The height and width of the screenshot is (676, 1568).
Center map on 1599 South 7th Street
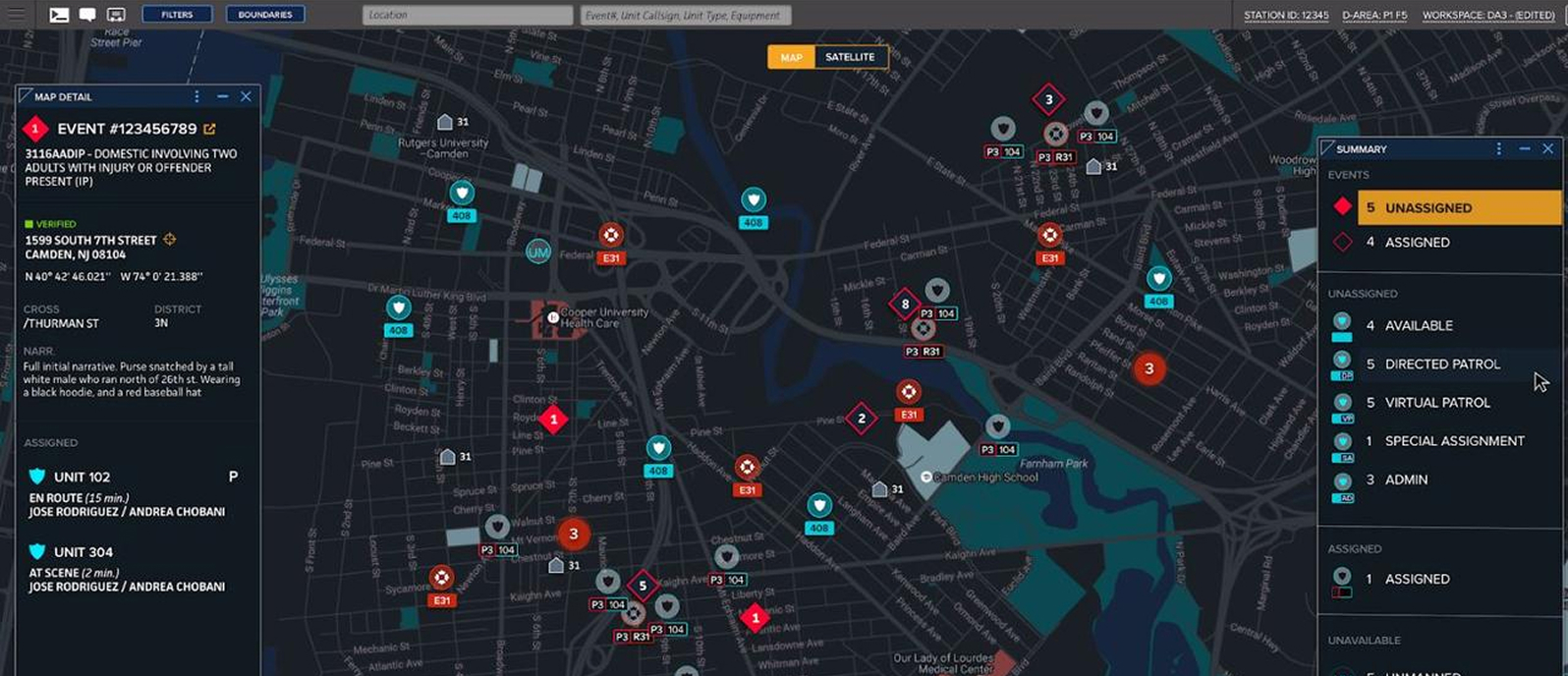click(x=169, y=240)
